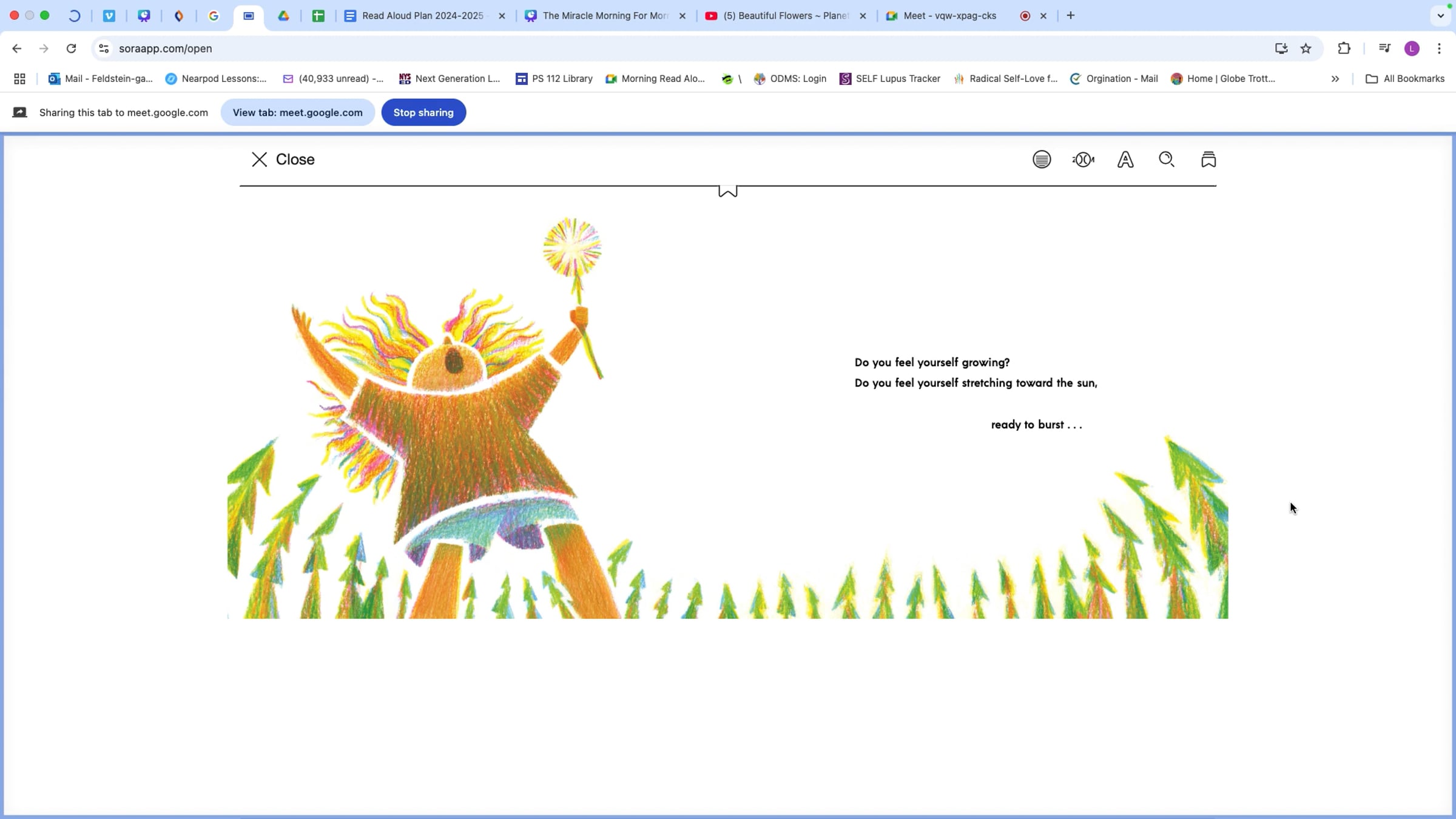Switch to the pinned Google Drive tab
Image resolution: width=1456 pixels, height=819 pixels.
tap(283, 16)
